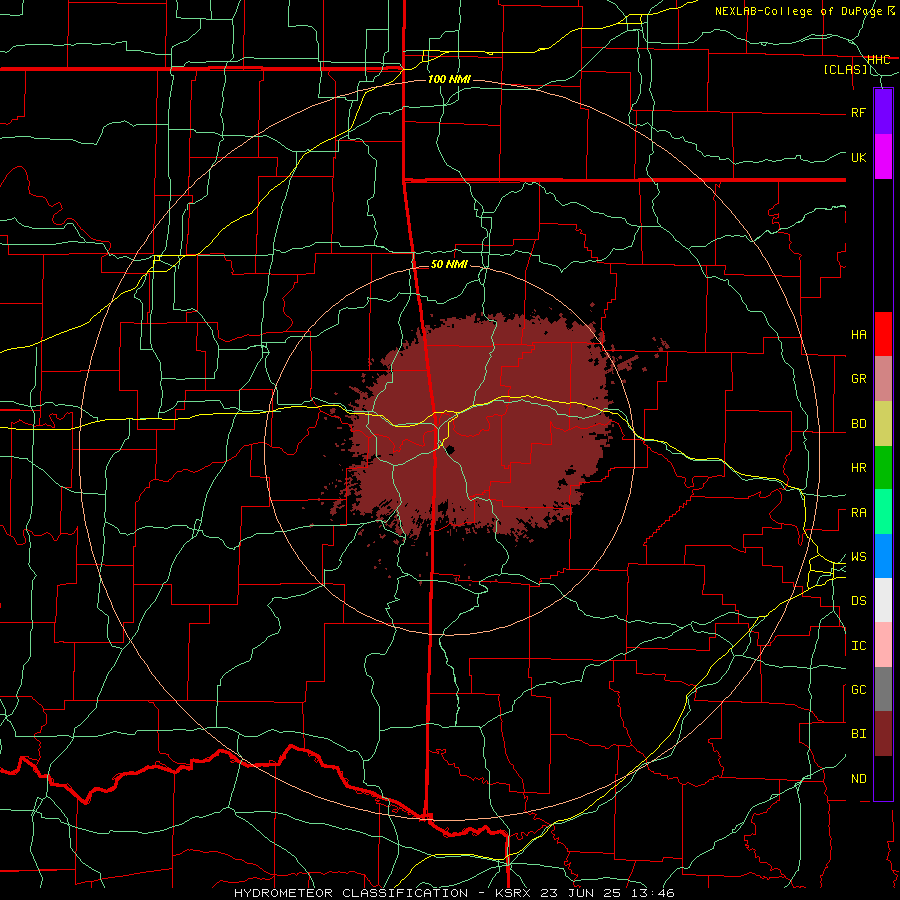Viewport: 900px width, 900px height.
Task: Click the GC legend label
Action: click(x=859, y=690)
